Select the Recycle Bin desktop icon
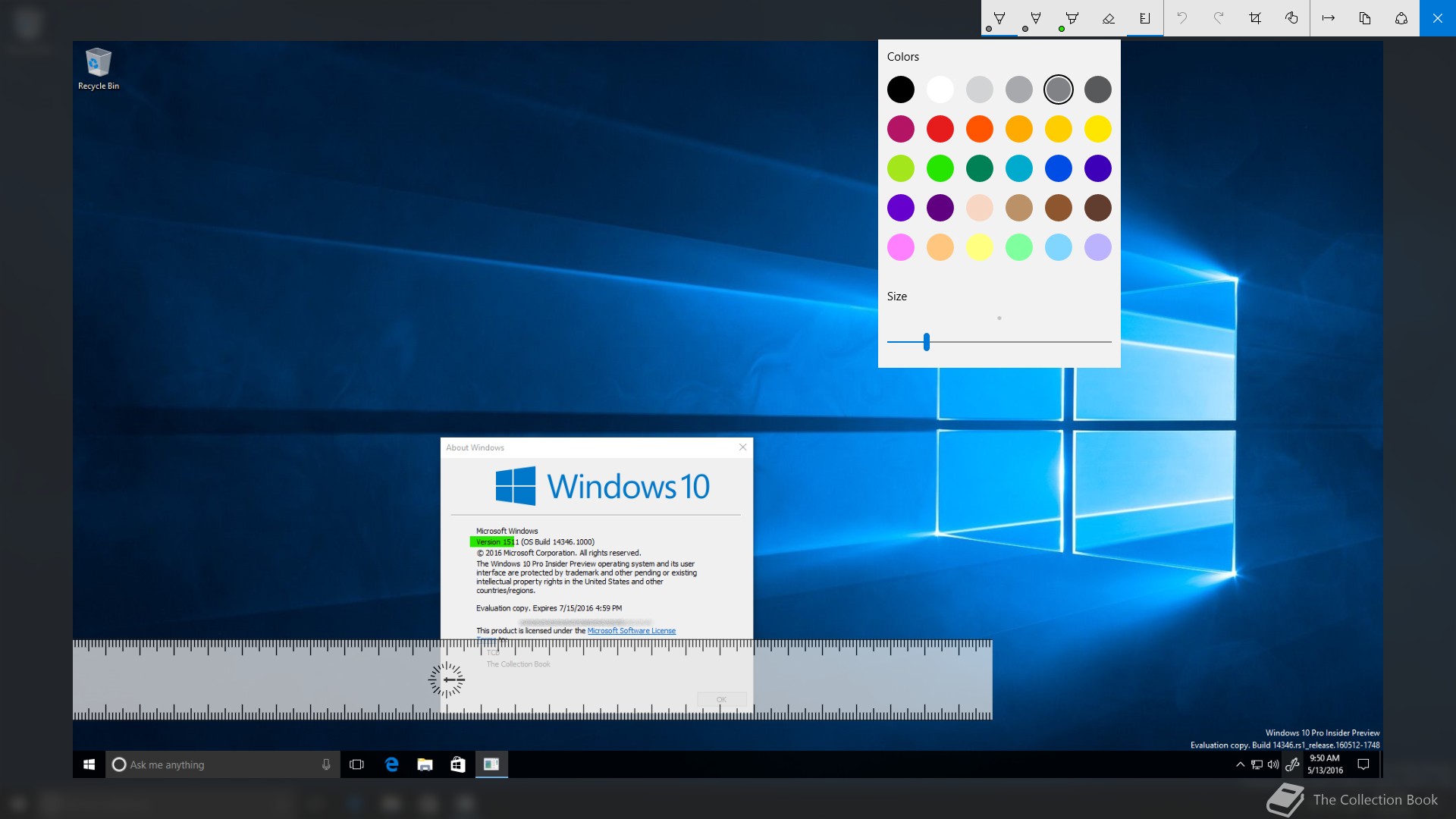 click(99, 69)
